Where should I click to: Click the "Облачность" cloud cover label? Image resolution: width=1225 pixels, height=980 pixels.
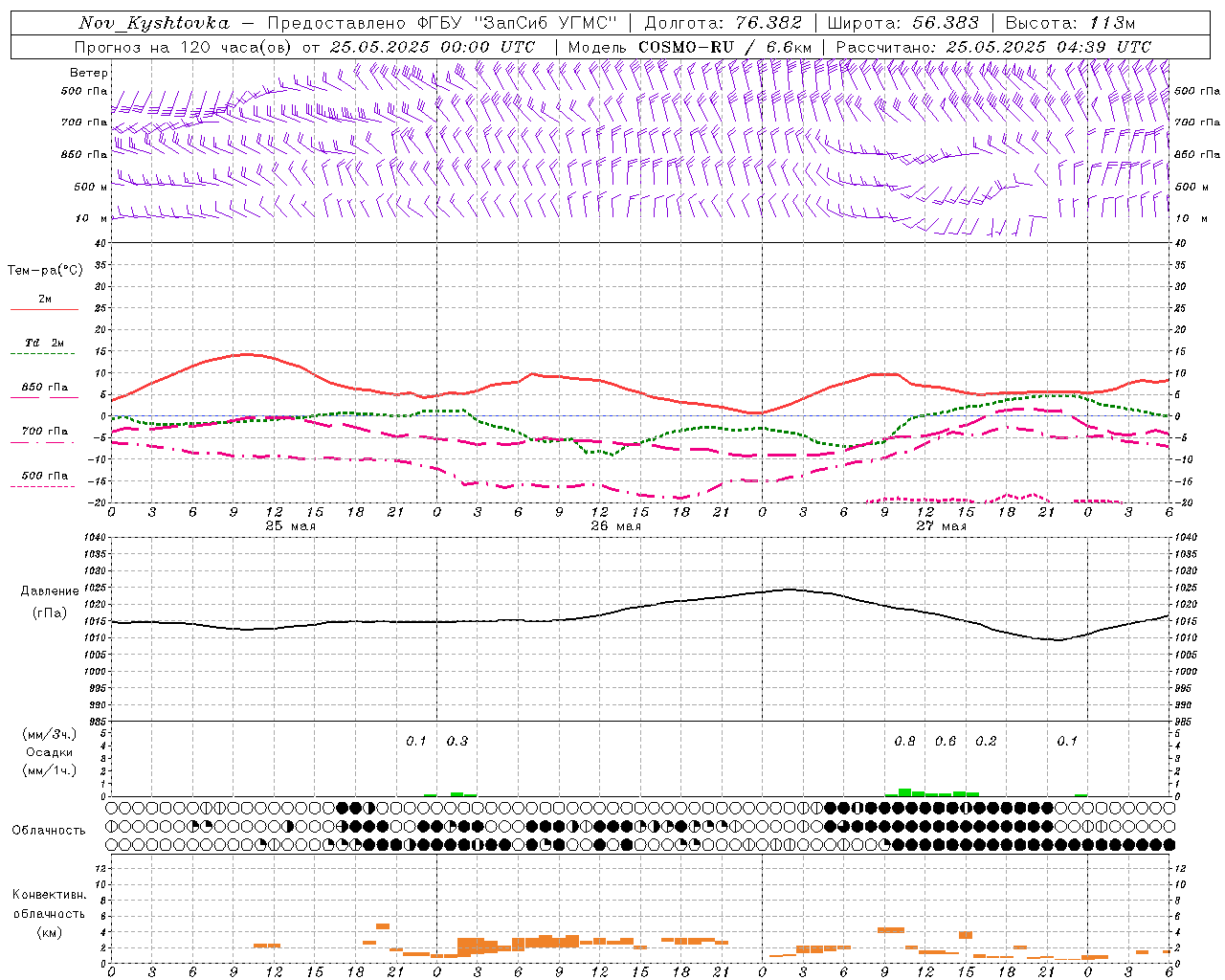[49, 831]
